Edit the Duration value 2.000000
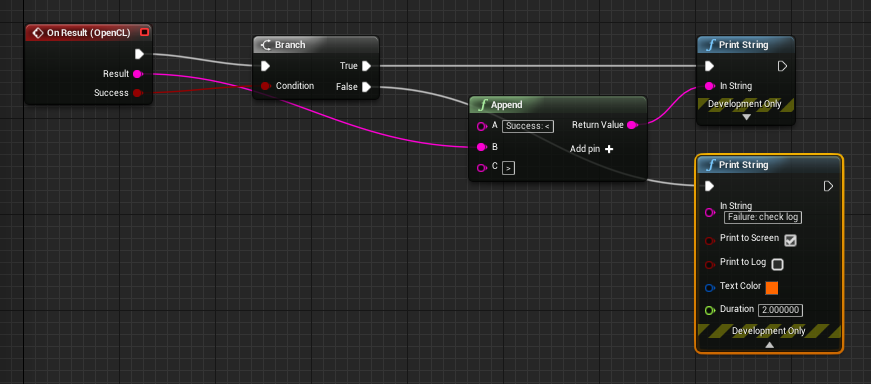 tap(780, 310)
